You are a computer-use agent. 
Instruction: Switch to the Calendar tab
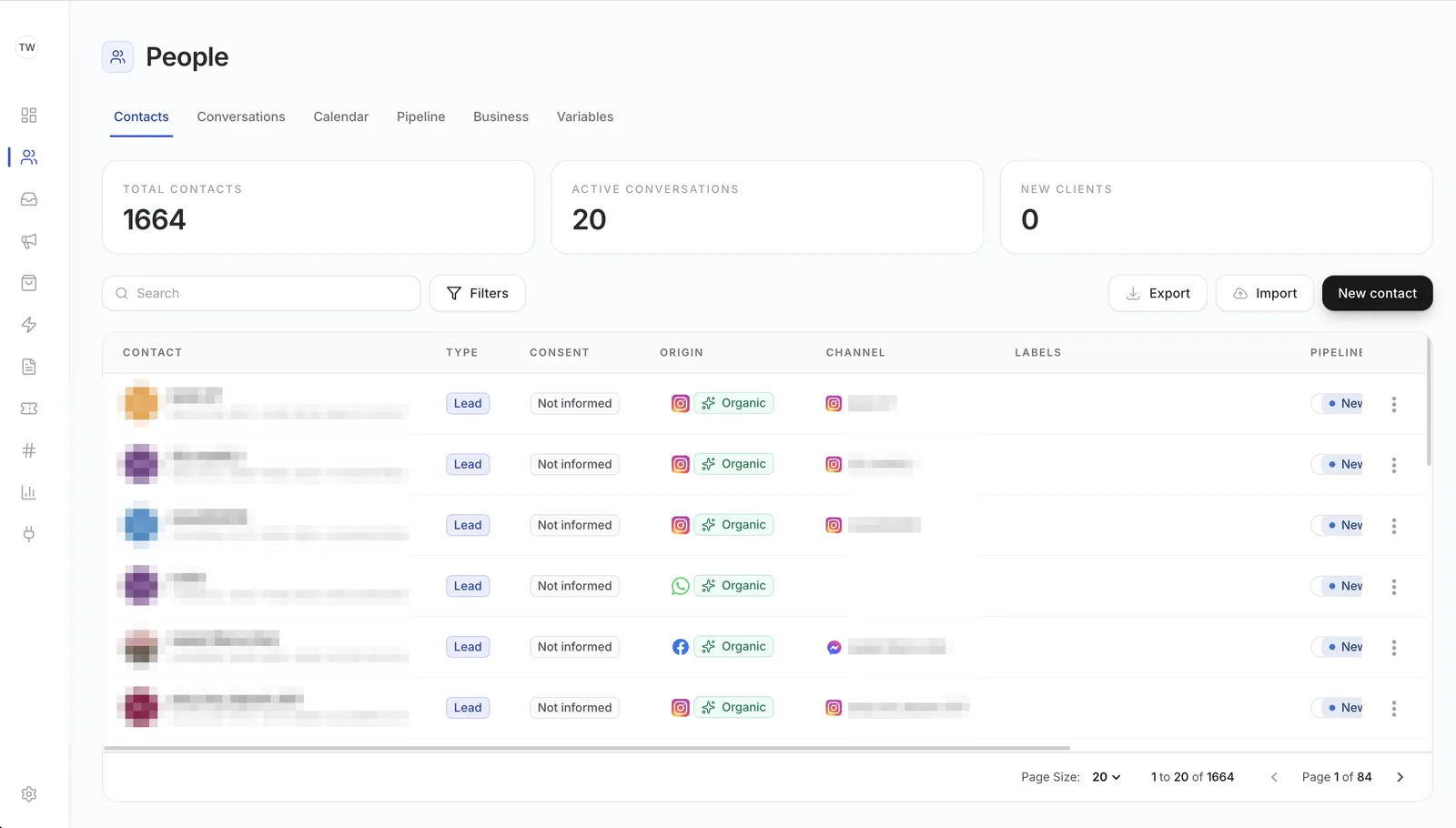pos(341,116)
